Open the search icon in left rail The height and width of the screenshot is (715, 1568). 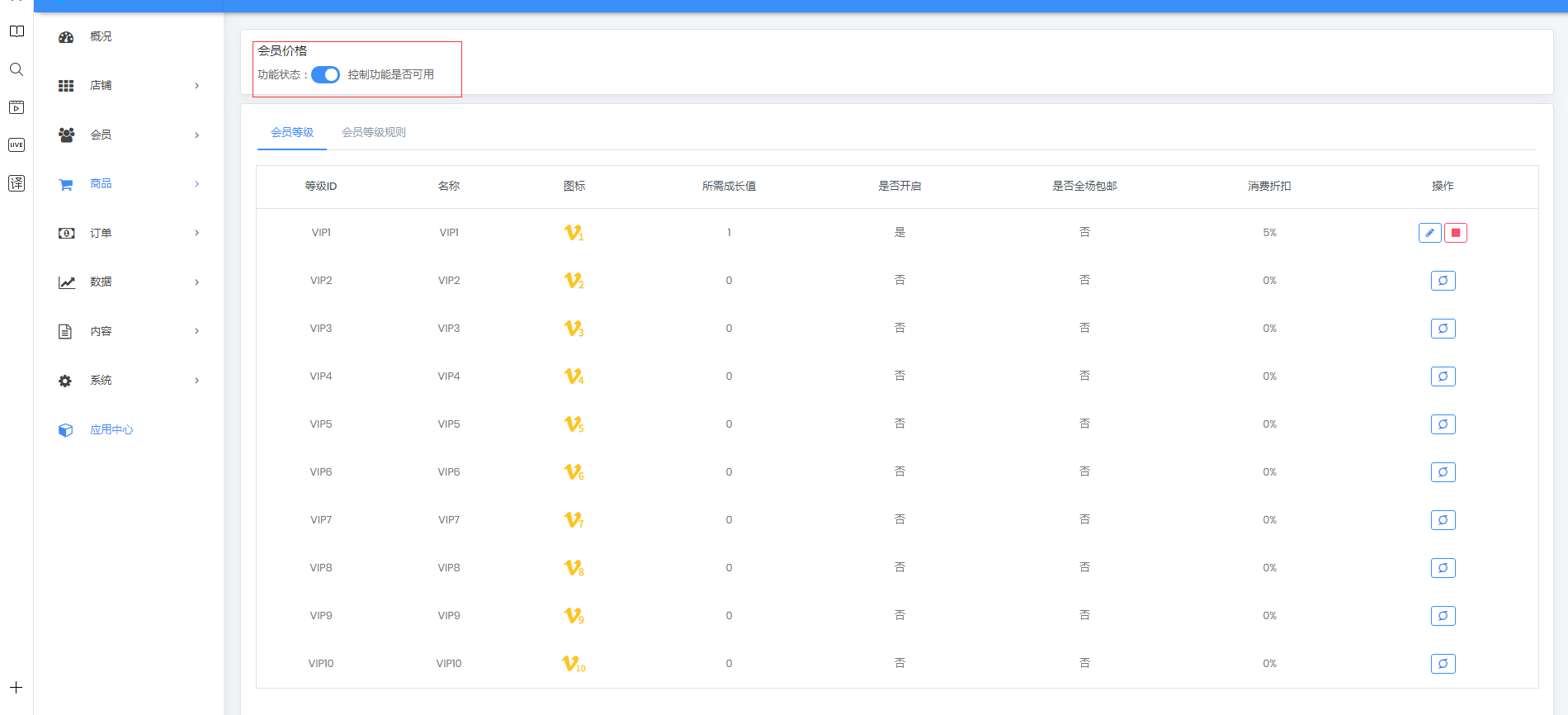(17, 69)
